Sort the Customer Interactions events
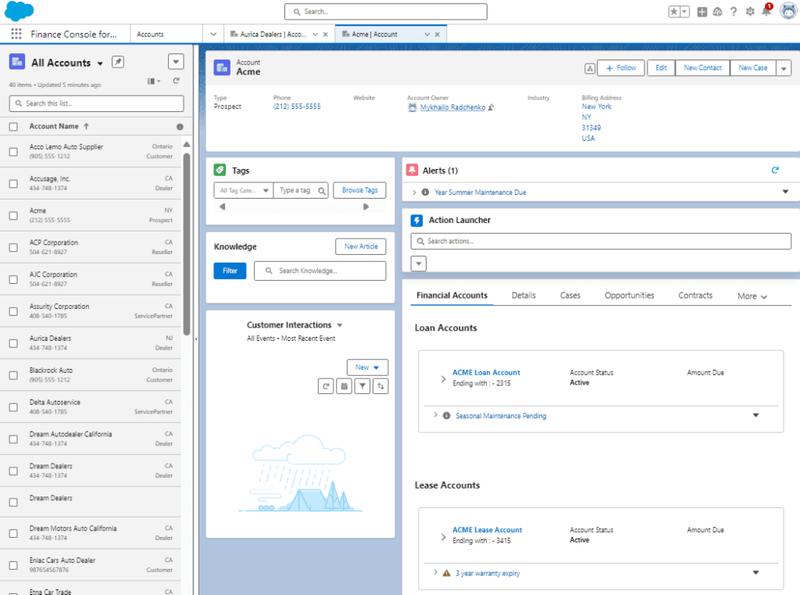This screenshot has height=595, width=800. pyautogui.click(x=381, y=386)
